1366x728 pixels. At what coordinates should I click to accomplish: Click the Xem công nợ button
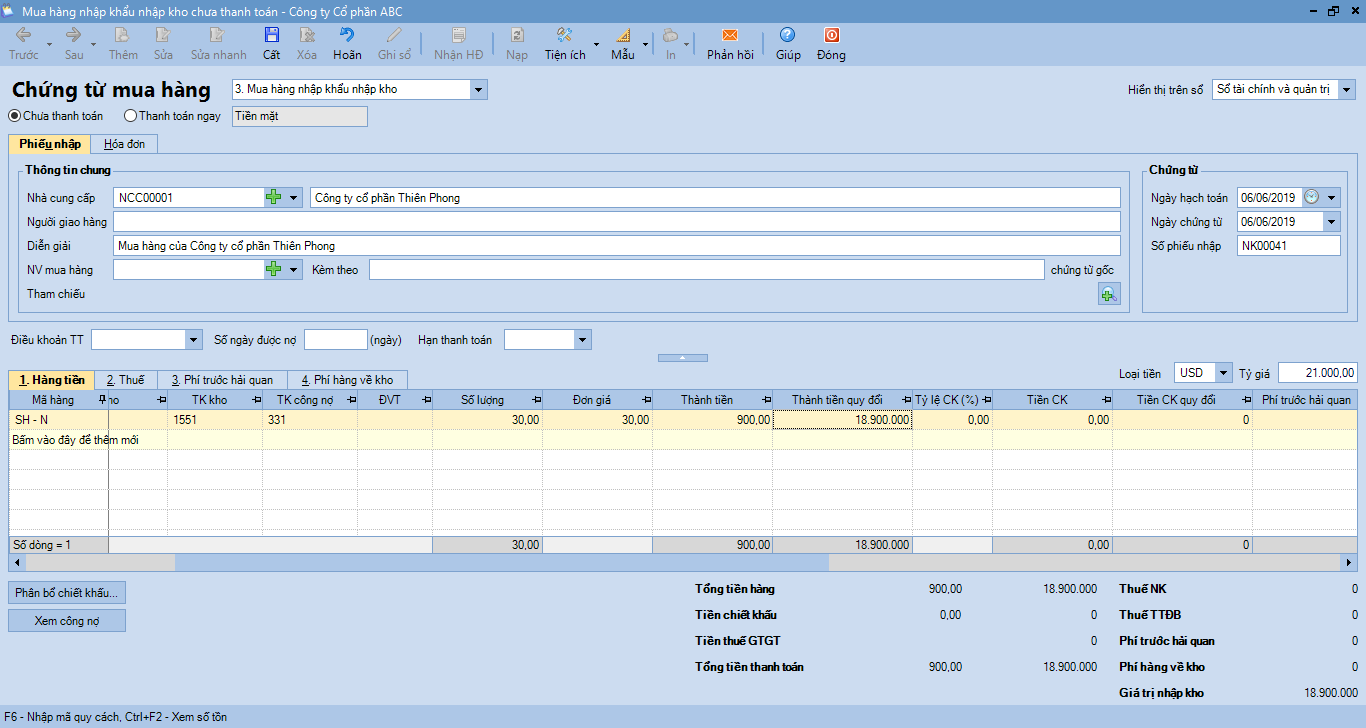67,621
